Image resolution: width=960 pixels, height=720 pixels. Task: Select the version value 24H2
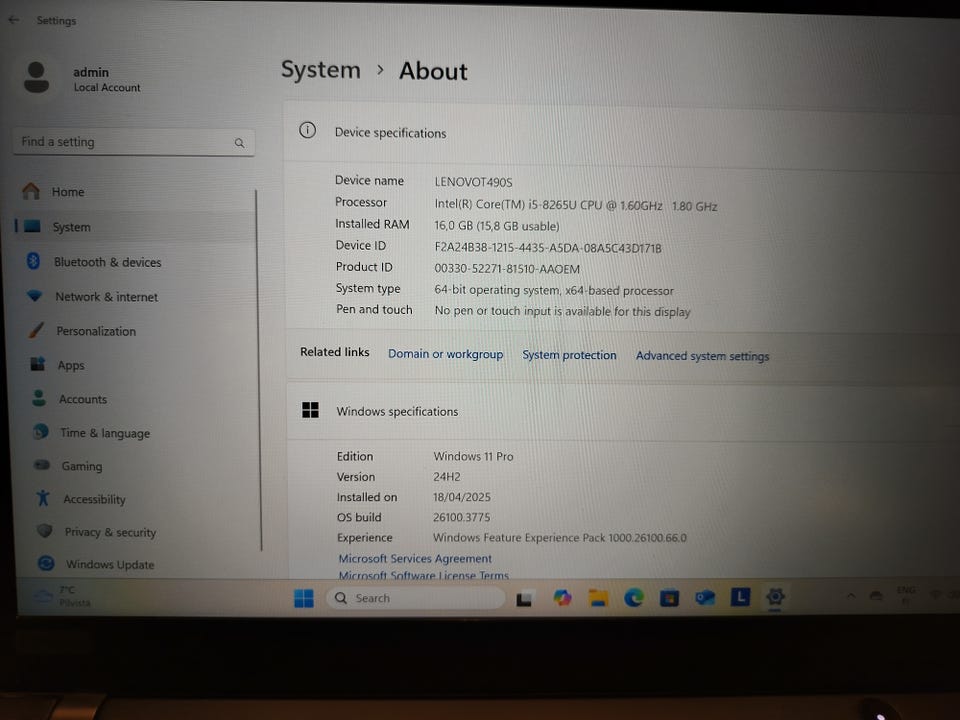(x=447, y=476)
